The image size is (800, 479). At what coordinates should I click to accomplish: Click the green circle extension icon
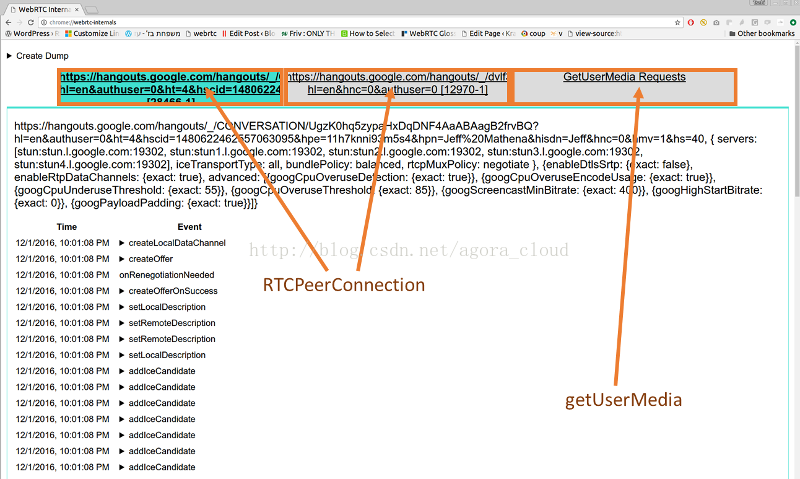tap(793, 22)
